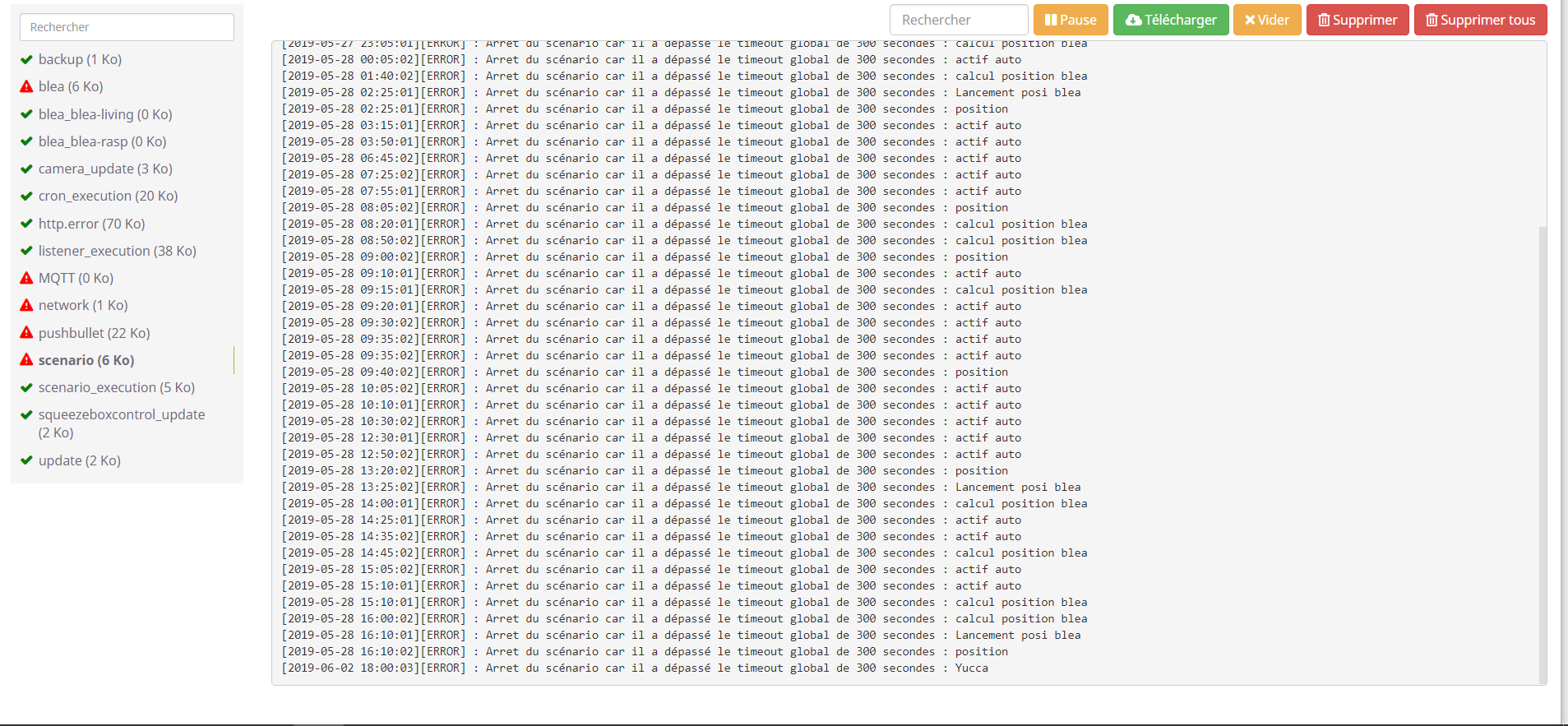
Task: Click the check icon beside blea_blea-living
Action: click(x=26, y=114)
